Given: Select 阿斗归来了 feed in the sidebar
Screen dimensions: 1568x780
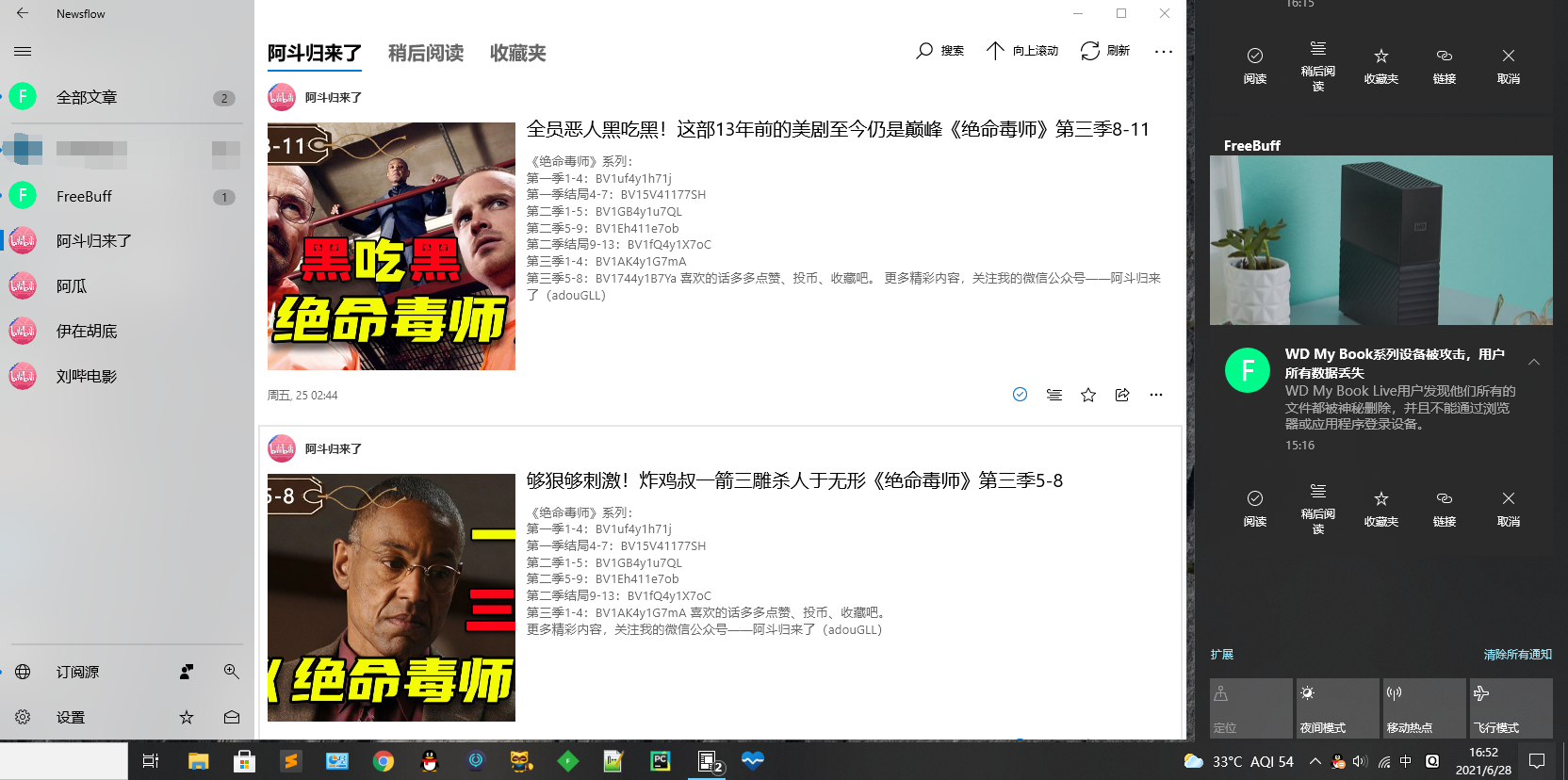Looking at the screenshot, I should 126,241.
